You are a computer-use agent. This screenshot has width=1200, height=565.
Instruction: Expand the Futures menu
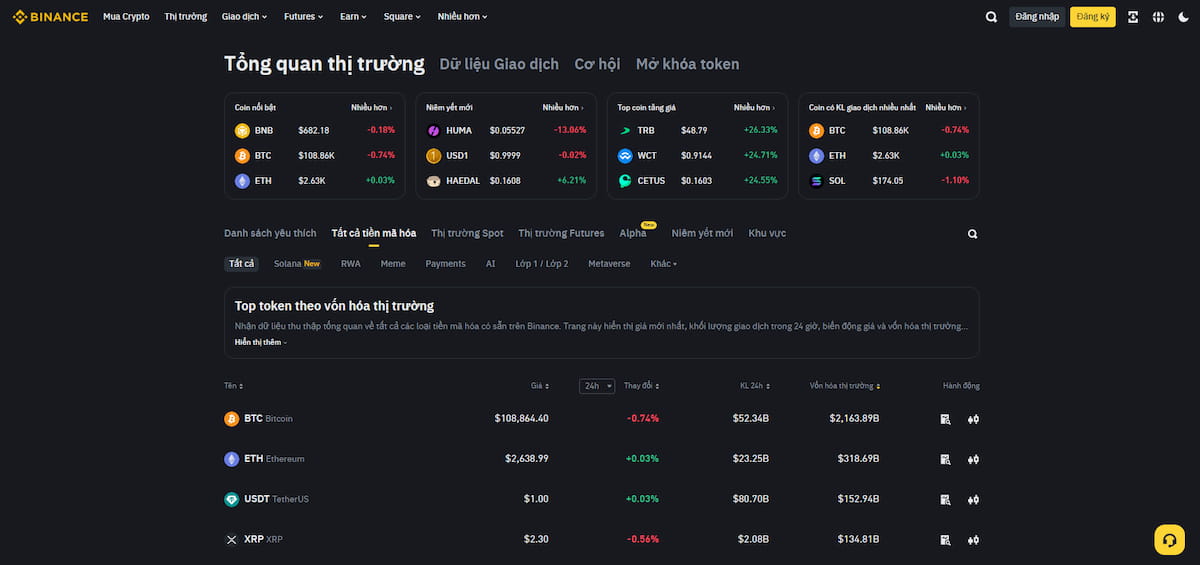(303, 17)
